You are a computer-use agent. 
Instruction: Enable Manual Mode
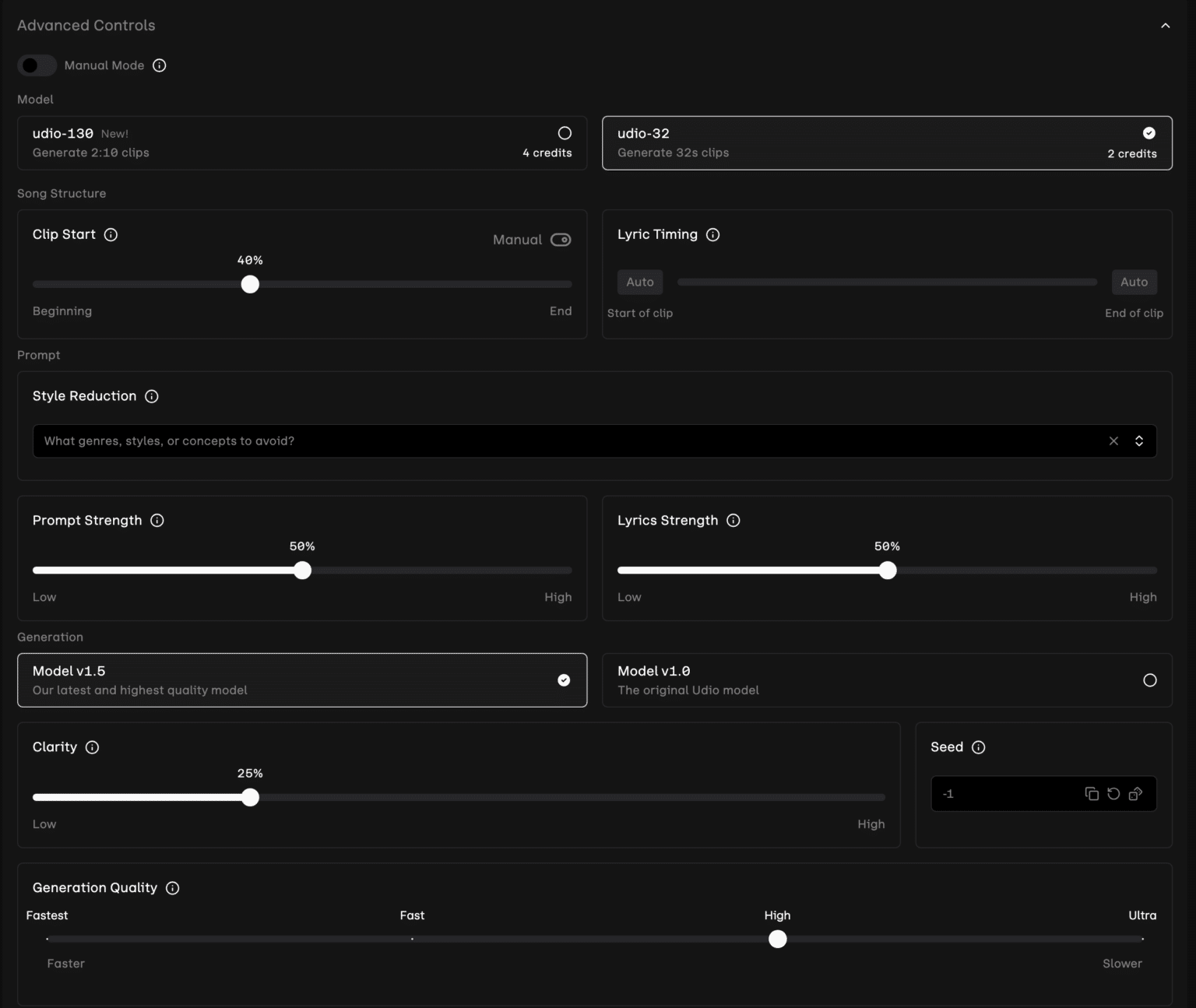pos(37,65)
